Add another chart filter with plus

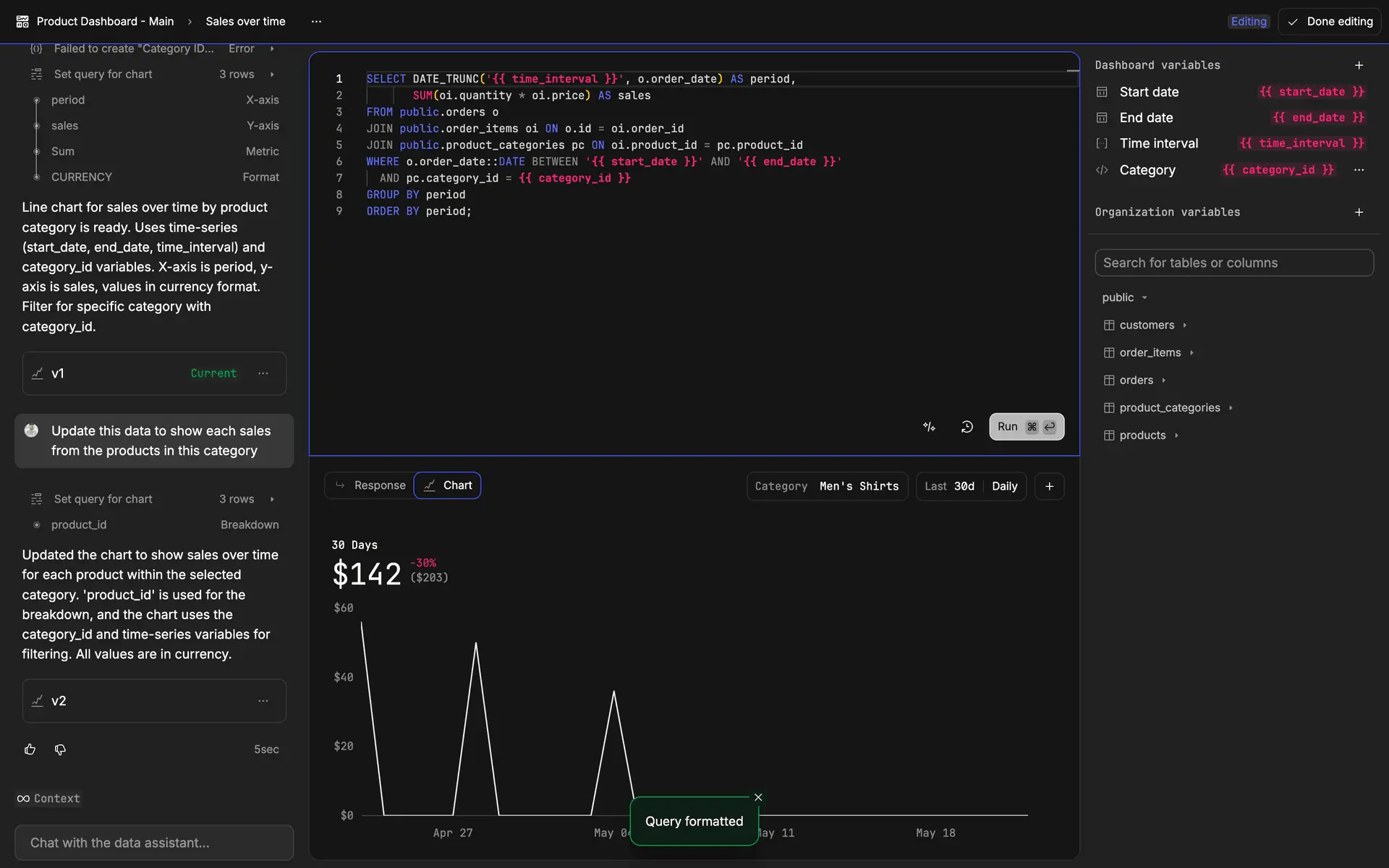(1049, 486)
